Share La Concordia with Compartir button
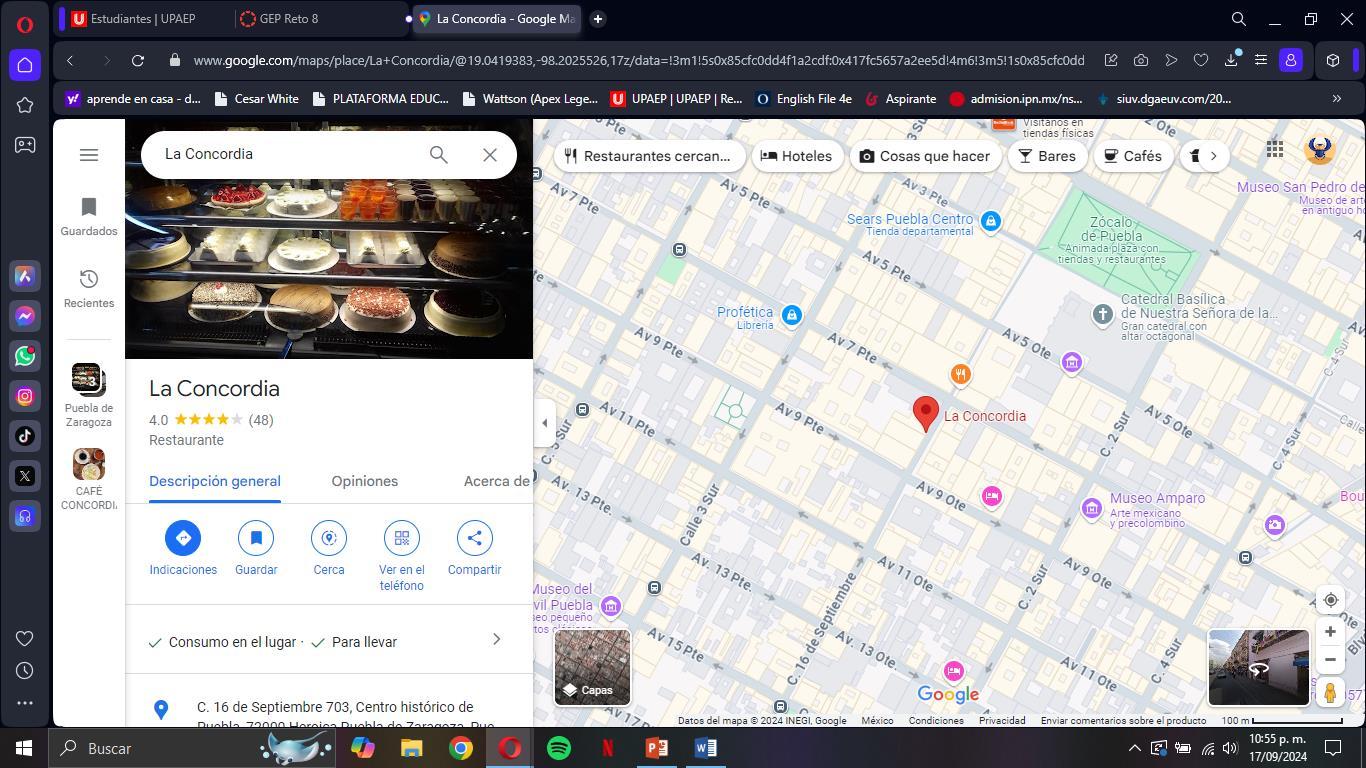Image resolution: width=1366 pixels, height=768 pixels. (x=475, y=549)
